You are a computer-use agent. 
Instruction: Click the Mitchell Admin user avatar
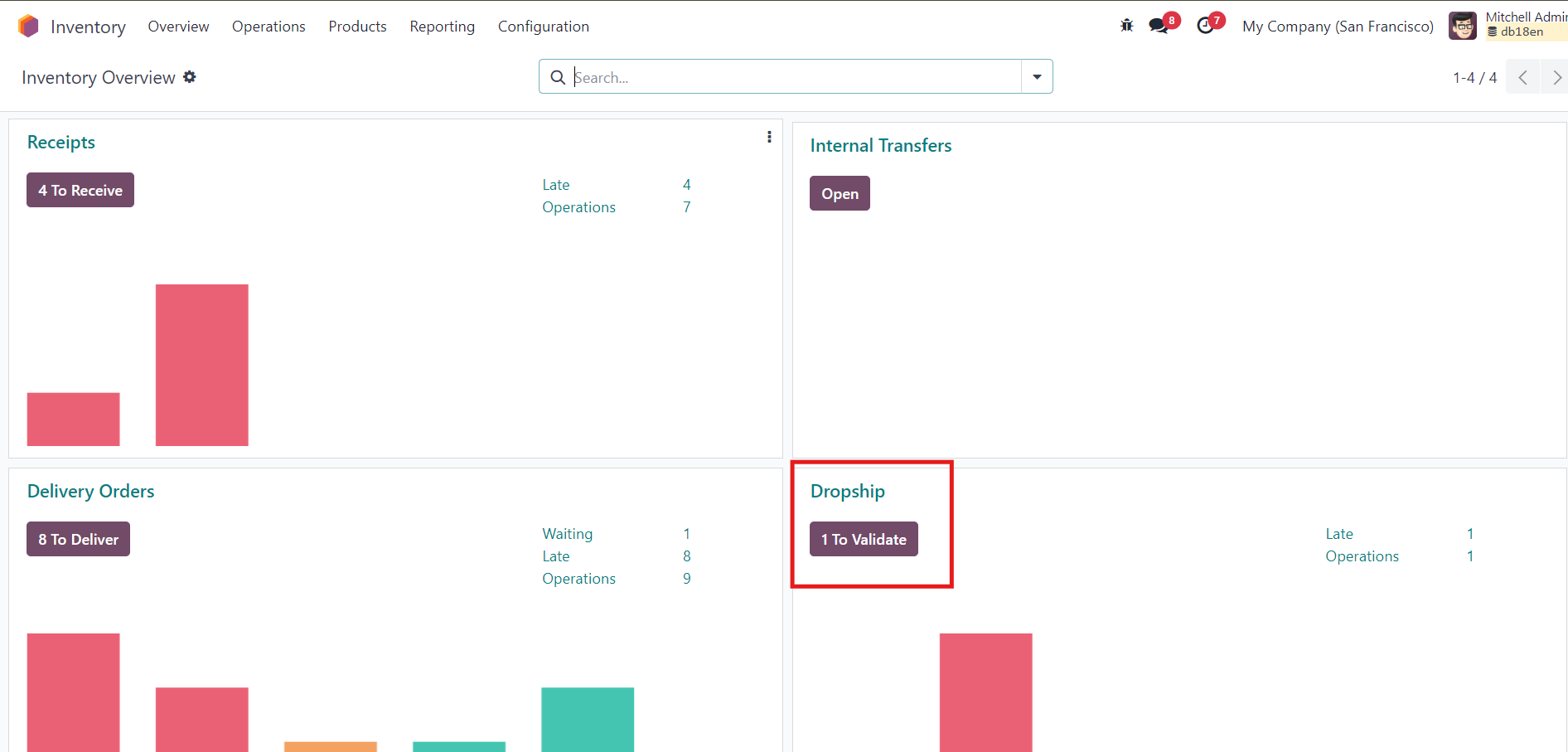(x=1462, y=26)
